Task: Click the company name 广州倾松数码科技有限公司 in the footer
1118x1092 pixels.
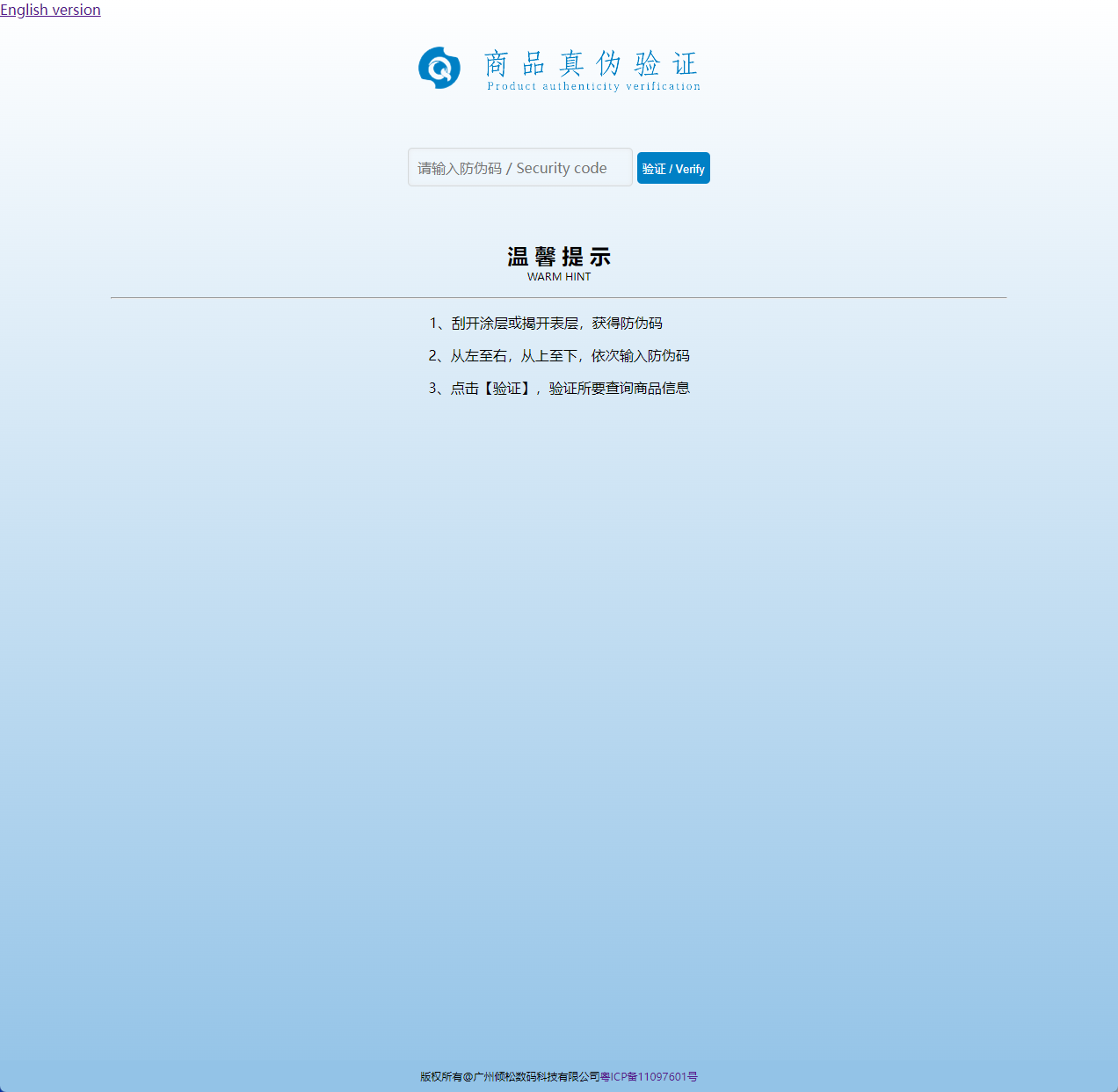Action: [537, 1077]
